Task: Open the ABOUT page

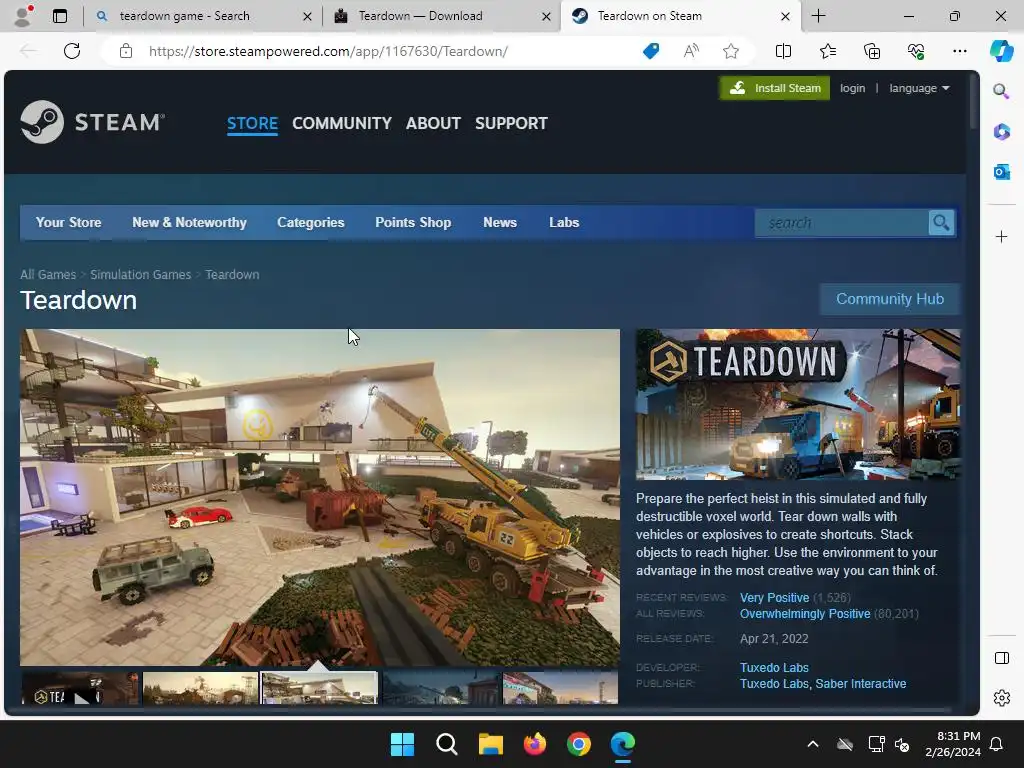Action: 433,123
